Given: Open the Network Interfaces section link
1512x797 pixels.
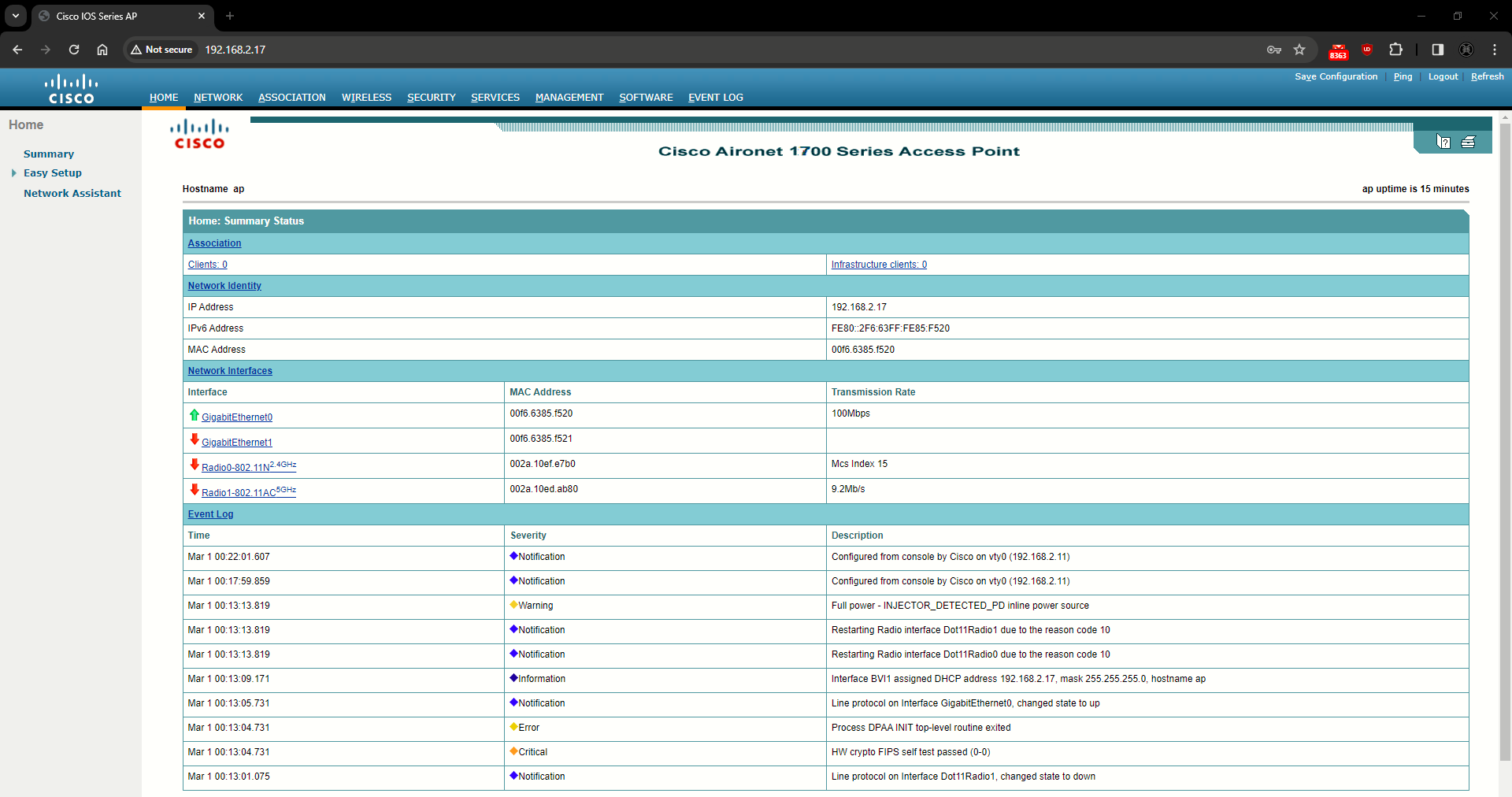Looking at the screenshot, I should [x=230, y=371].
